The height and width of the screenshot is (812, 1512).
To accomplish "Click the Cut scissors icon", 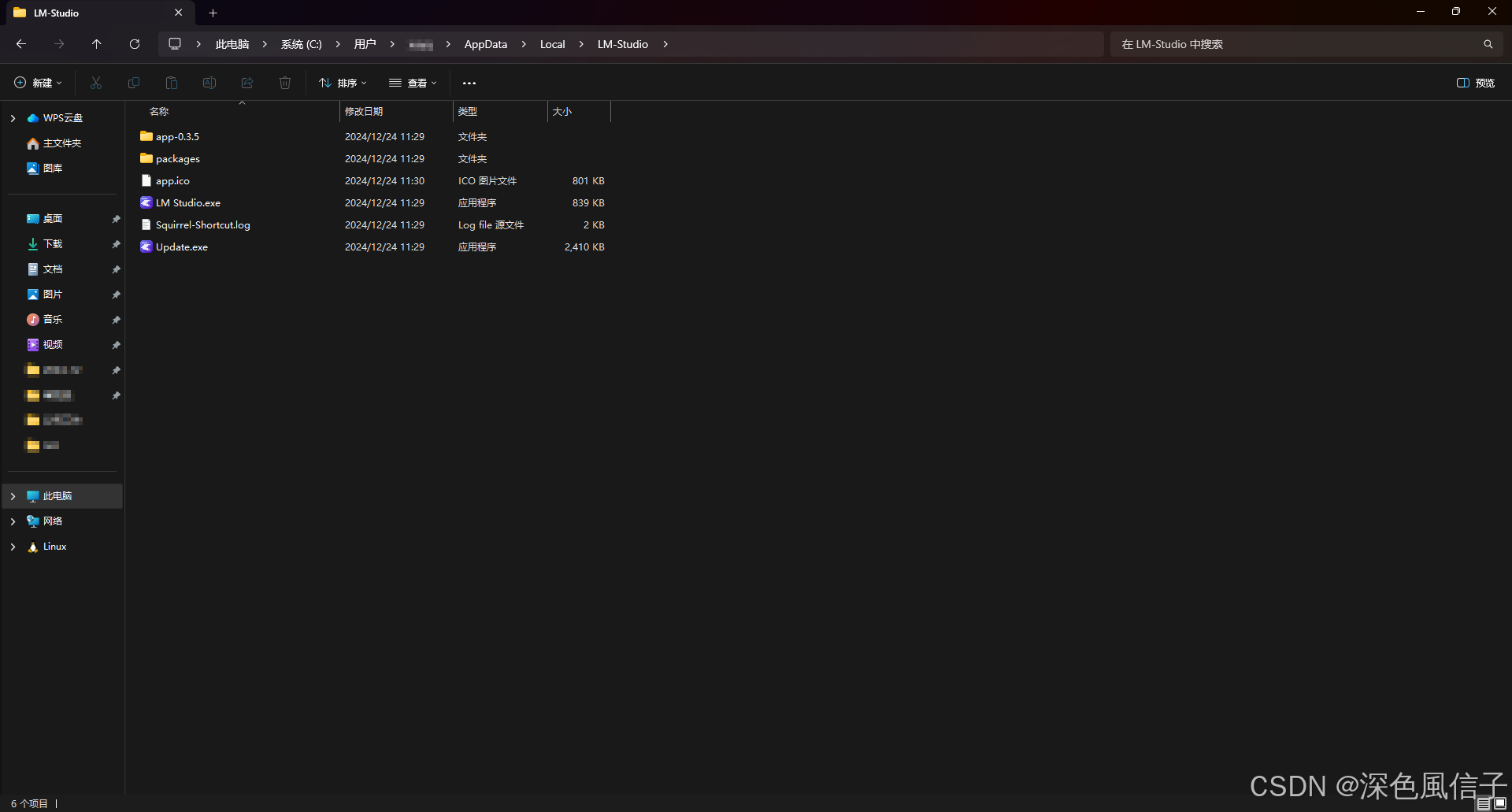I will coord(96,83).
